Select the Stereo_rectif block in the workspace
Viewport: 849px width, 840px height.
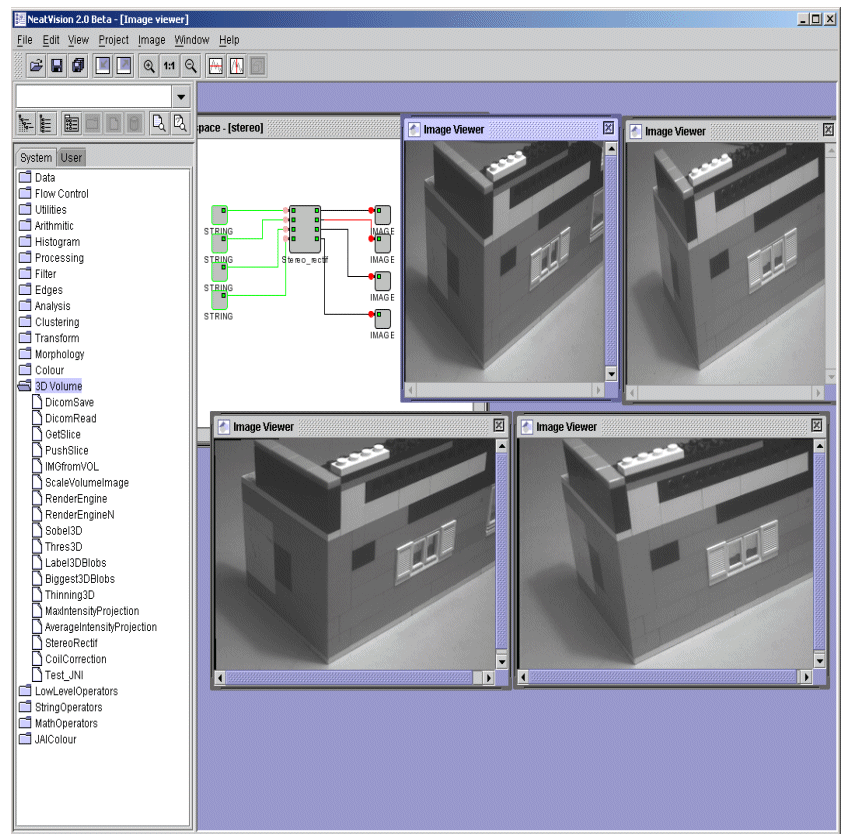[304, 231]
